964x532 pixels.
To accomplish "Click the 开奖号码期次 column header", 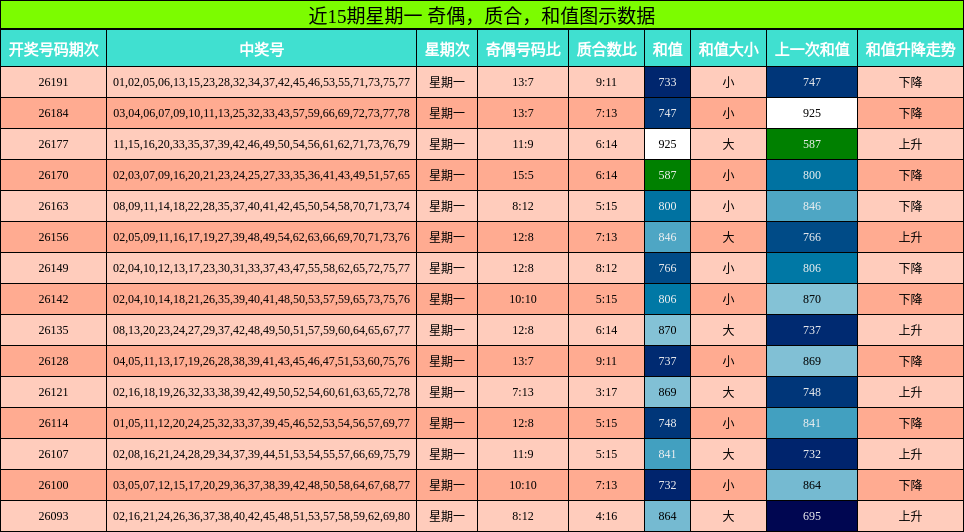I will point(53,49).
